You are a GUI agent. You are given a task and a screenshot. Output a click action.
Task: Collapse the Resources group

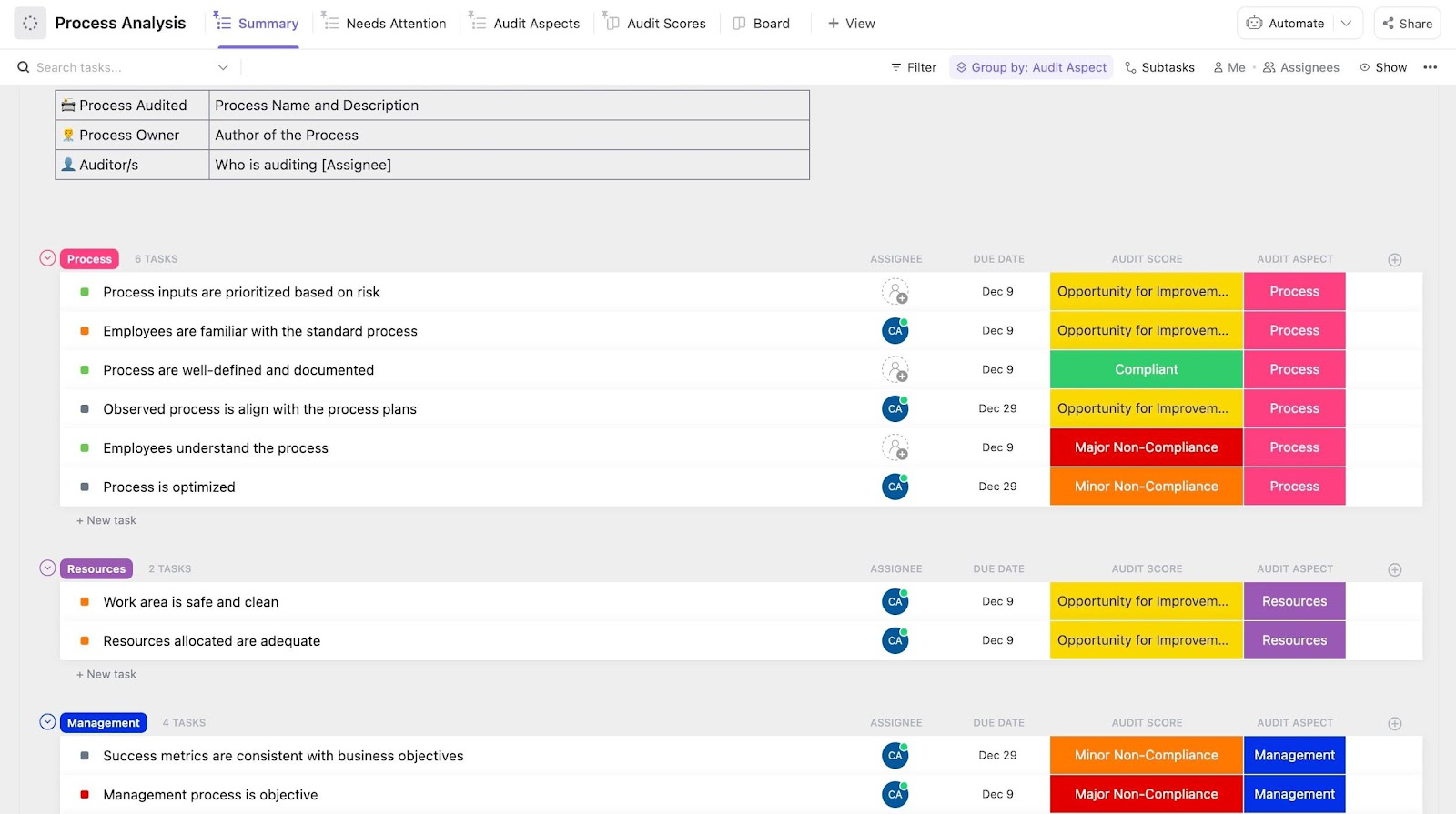point(48,568)
